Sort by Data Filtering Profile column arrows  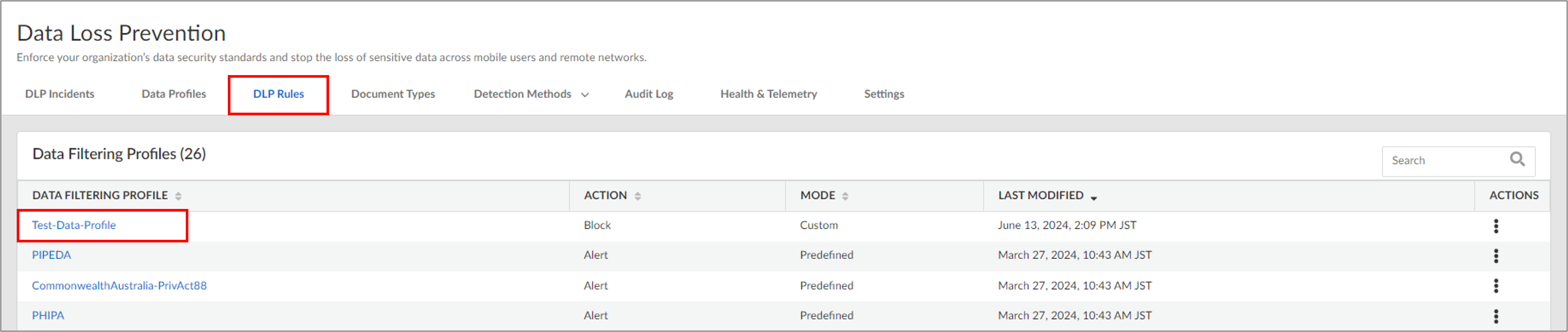point(178,196)
